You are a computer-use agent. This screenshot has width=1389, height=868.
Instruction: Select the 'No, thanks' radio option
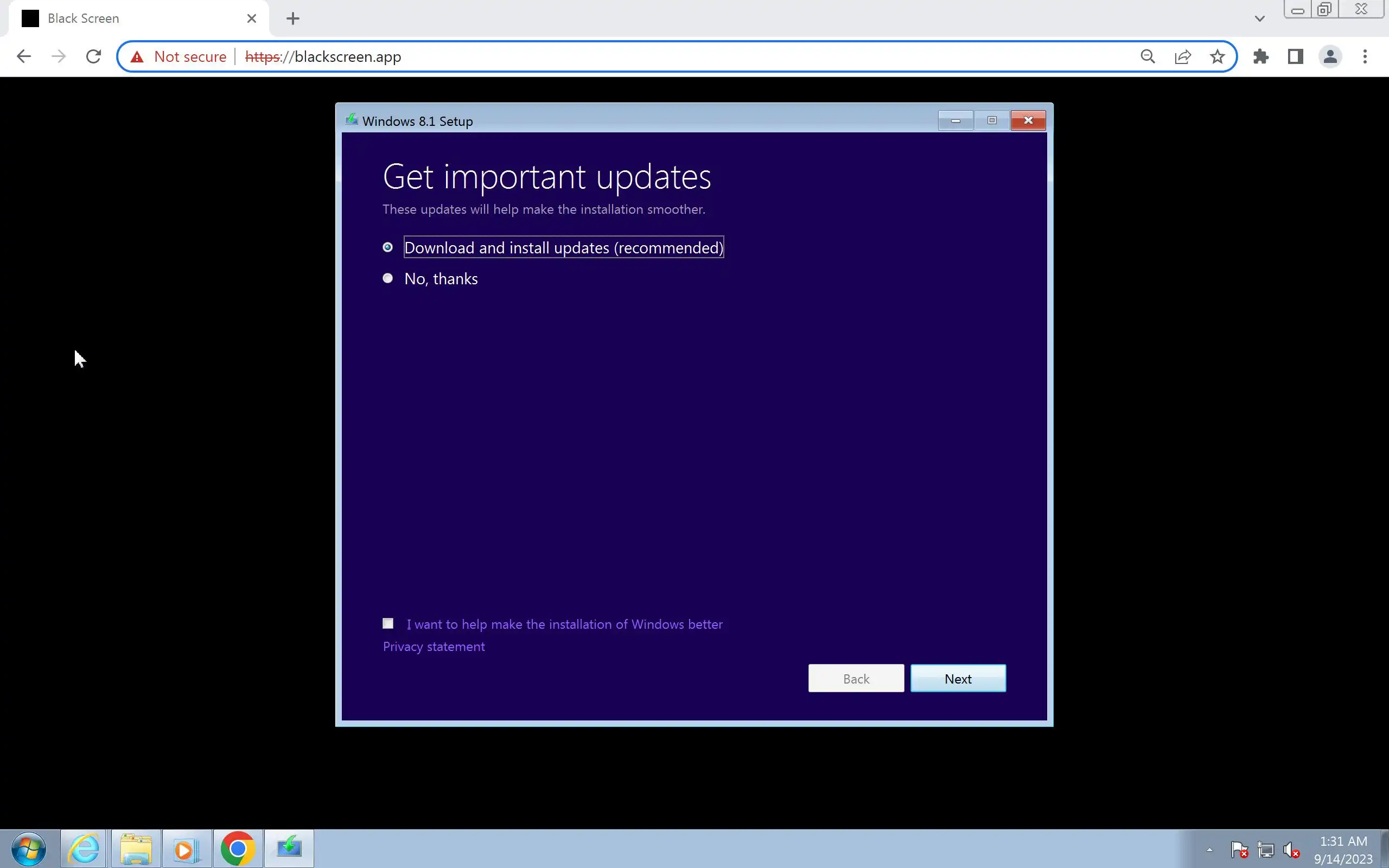point(388,278)
